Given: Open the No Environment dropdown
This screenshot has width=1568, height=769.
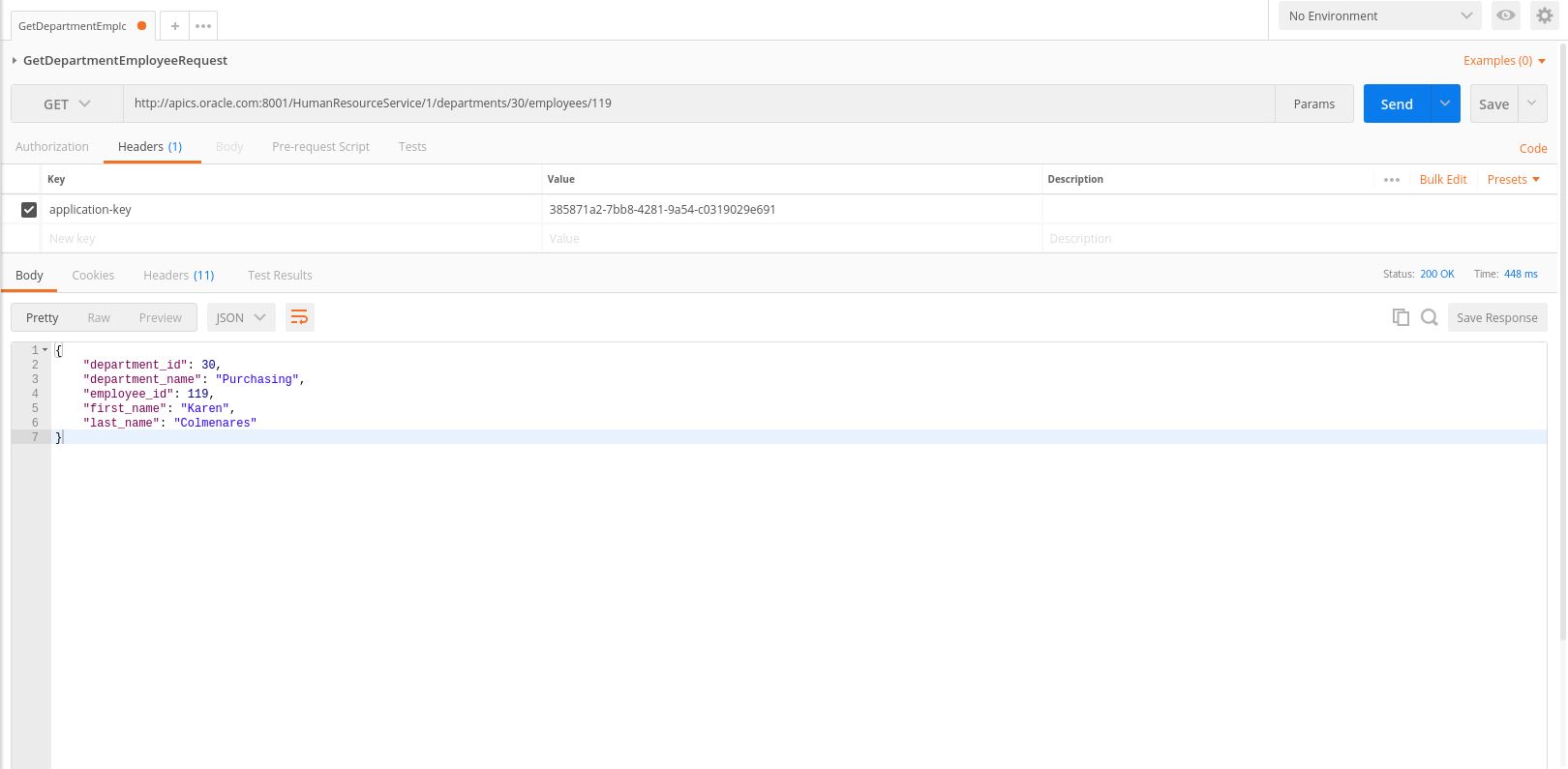Looking at the screenshot, I should (1379, 15).
